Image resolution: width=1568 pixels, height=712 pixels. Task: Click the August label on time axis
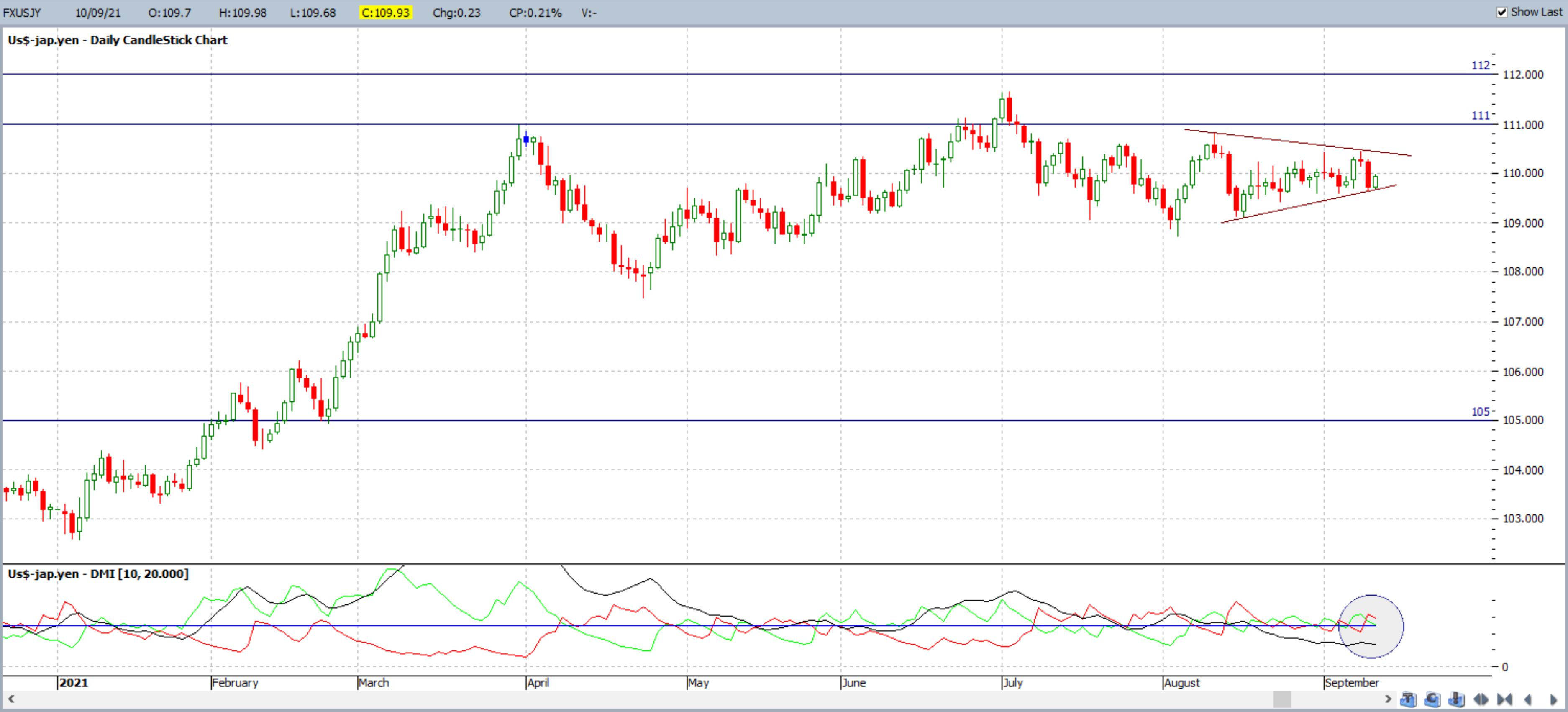1181,683
